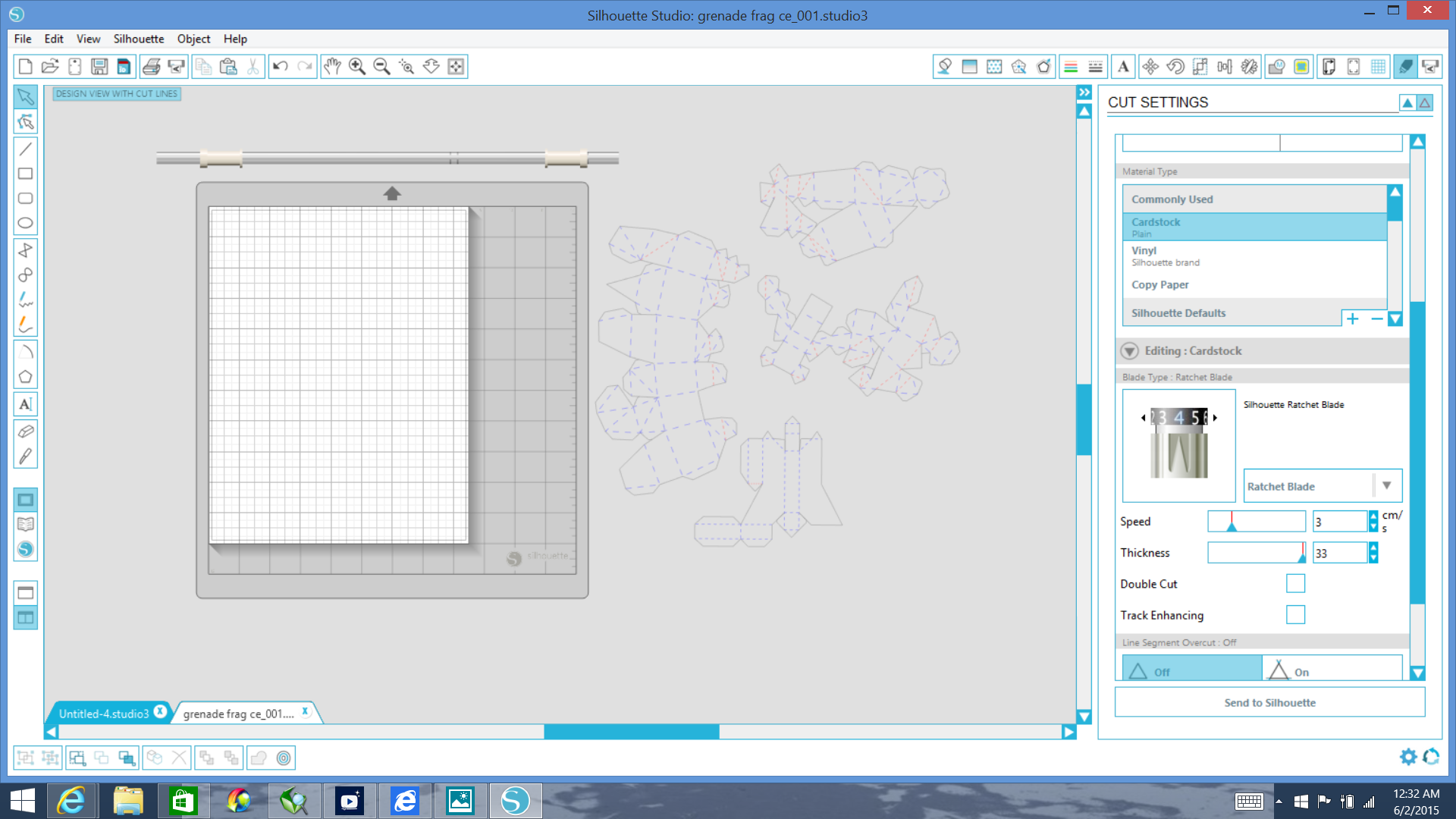
Task: Click the Speed value input field
Action: (x=1339, y=522)
